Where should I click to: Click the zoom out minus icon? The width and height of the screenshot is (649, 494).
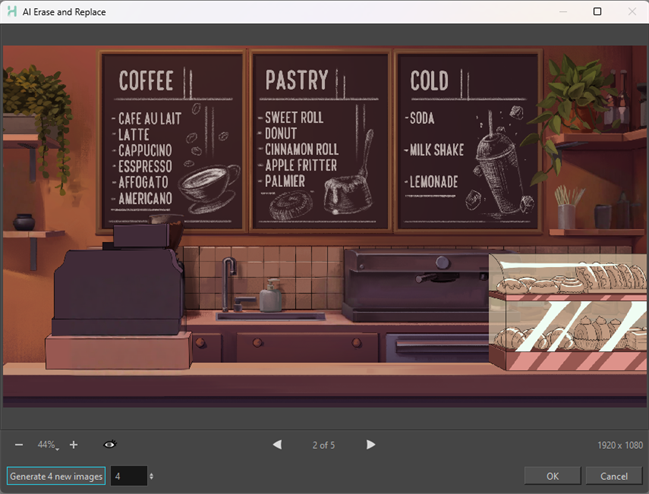(19, 444)
